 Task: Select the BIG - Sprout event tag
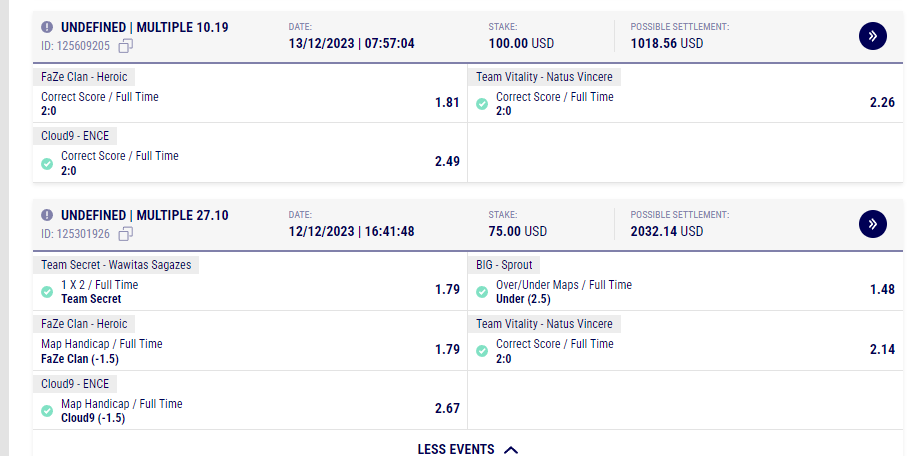pyautogui.click(x=504, y=265)
